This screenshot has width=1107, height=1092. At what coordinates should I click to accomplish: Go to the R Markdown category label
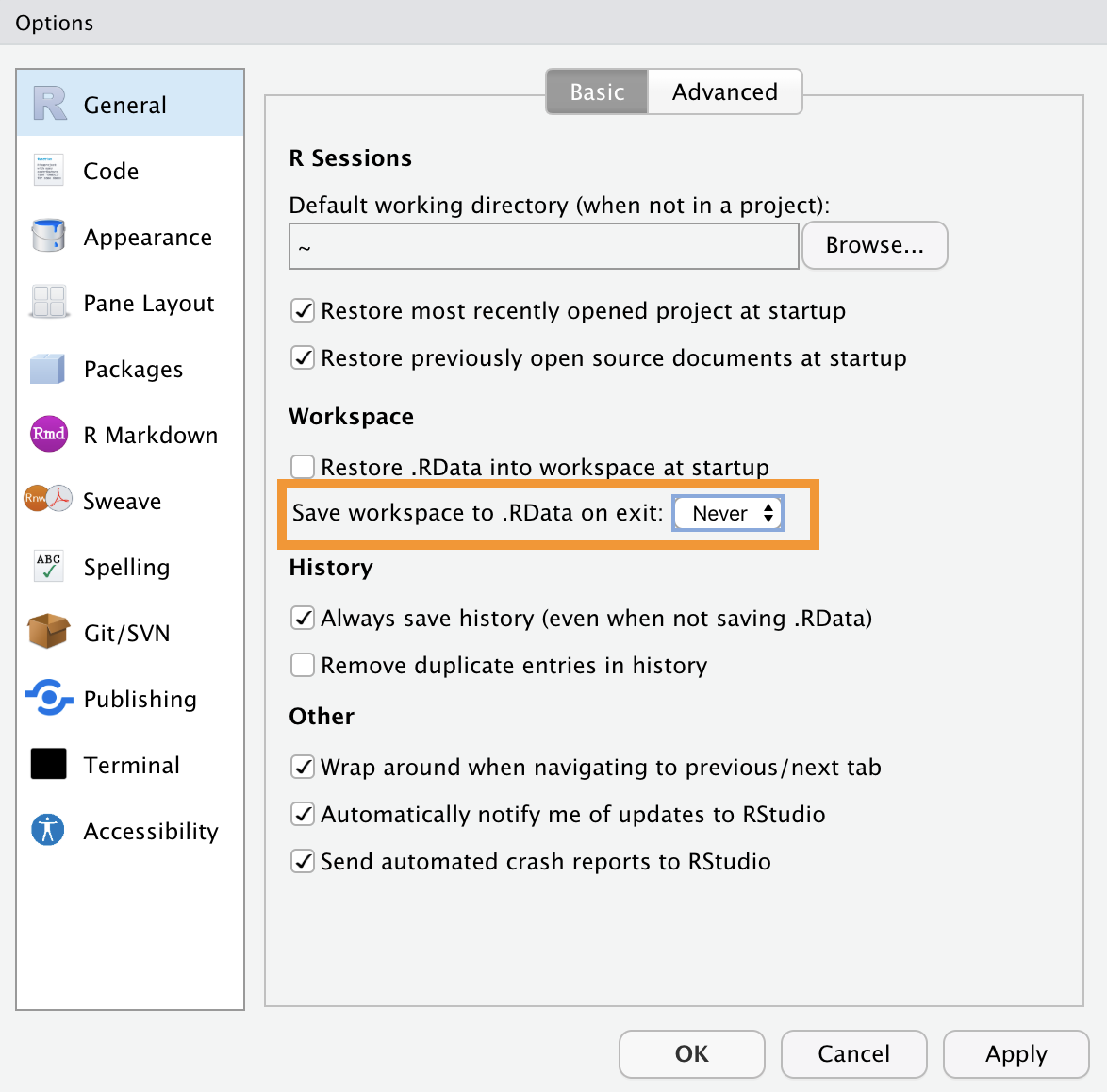pyautogui.click(x=150, y=435)
